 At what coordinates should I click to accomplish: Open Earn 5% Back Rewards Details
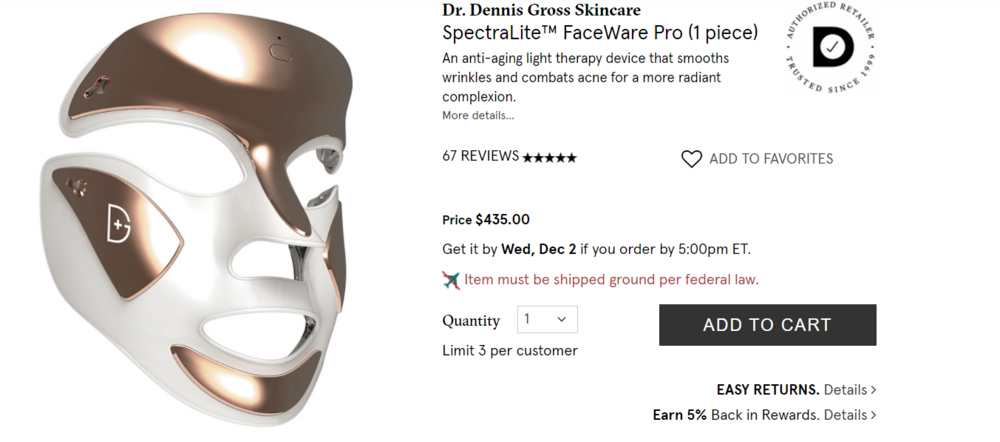(764, 415)
